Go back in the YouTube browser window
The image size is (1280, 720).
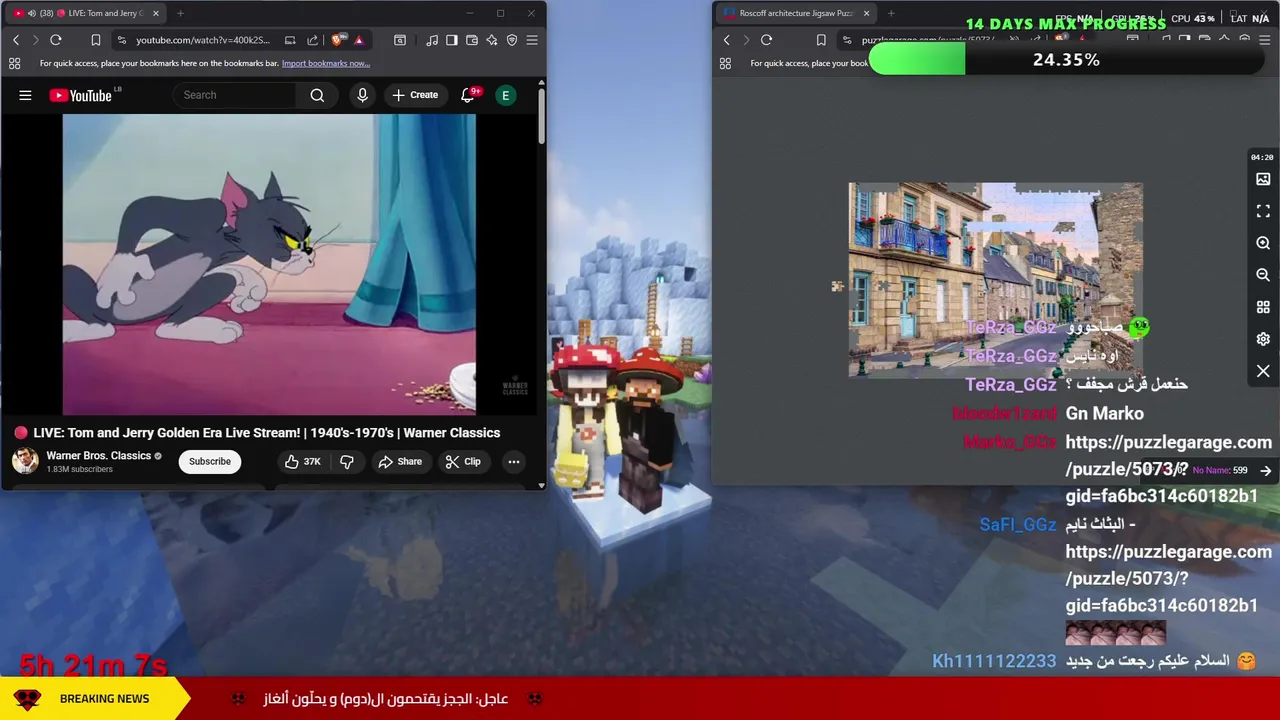pyautogui.click(x=16, y=40)
